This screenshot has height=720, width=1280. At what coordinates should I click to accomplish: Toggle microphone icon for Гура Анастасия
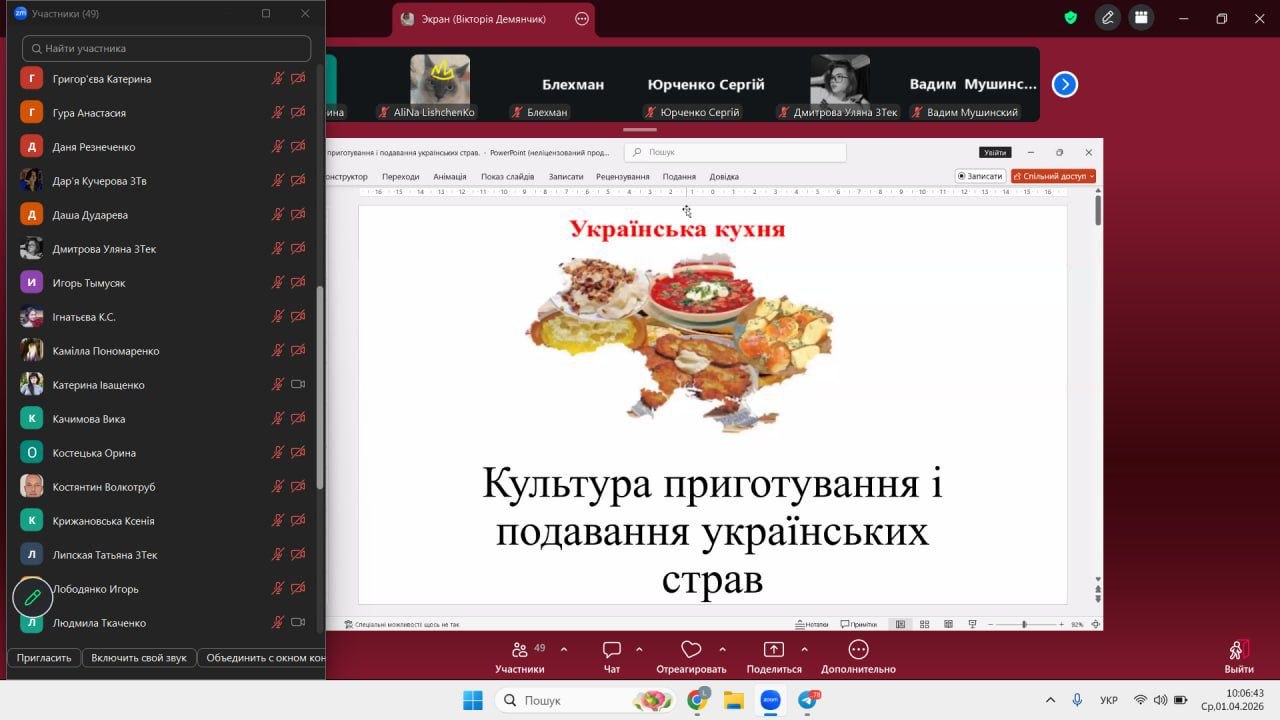pos(278,112)
